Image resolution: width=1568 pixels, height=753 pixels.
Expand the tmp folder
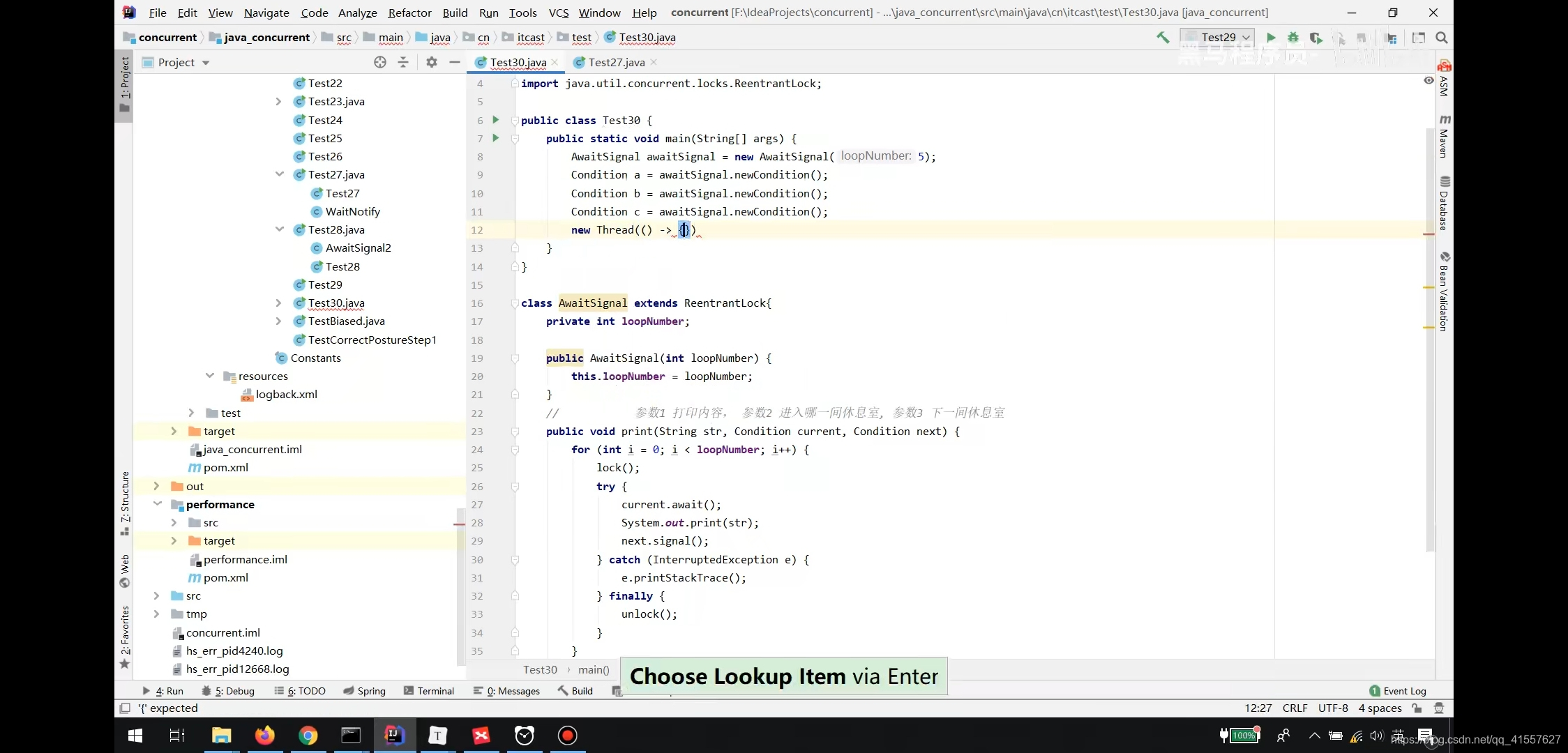(156, 614)
